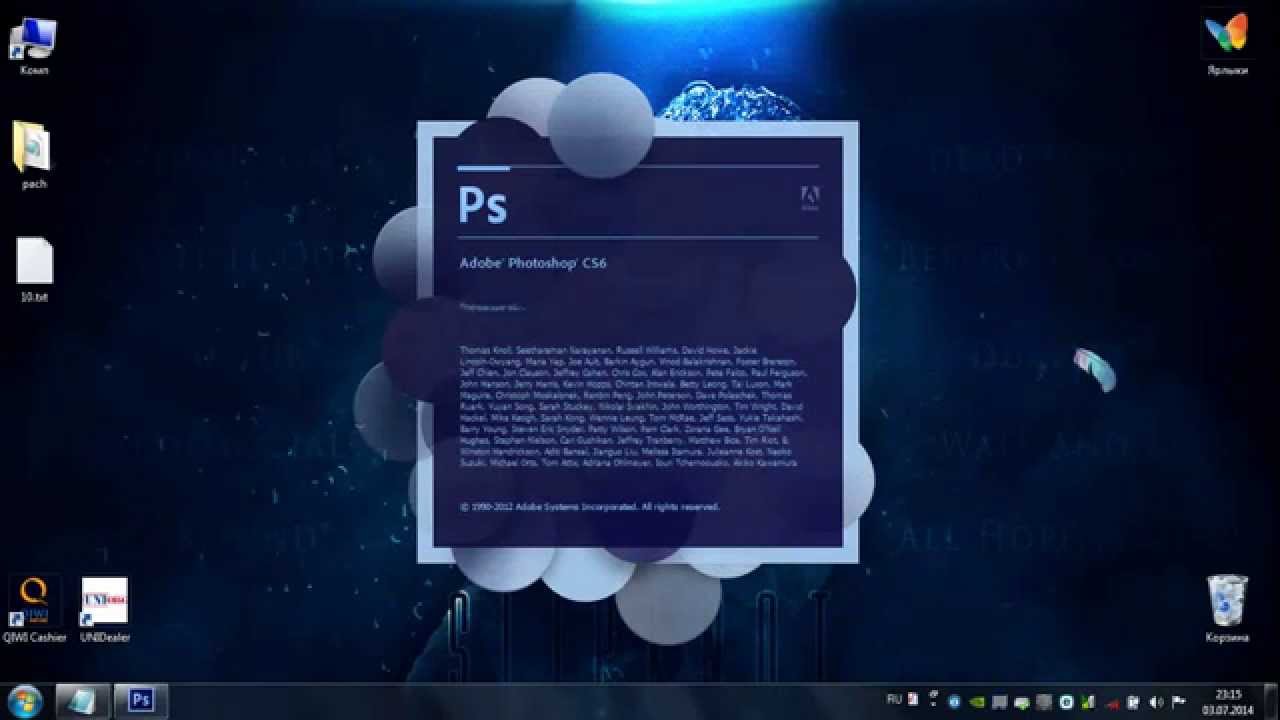
Task: Click the Ps logo on splash screen
Action: click(483, 203)
